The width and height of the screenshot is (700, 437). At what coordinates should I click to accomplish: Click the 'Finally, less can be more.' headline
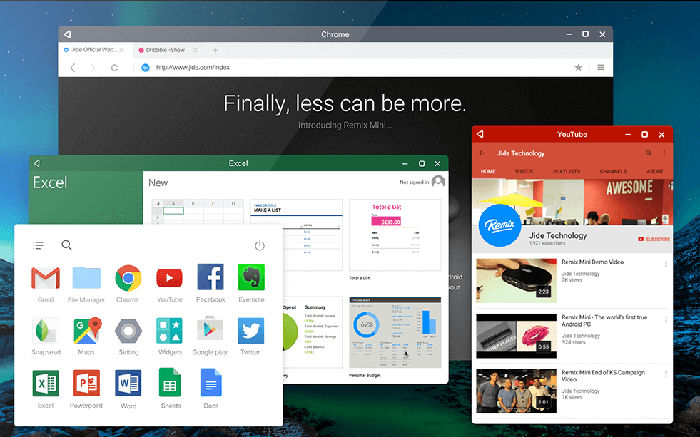[345, 104]
